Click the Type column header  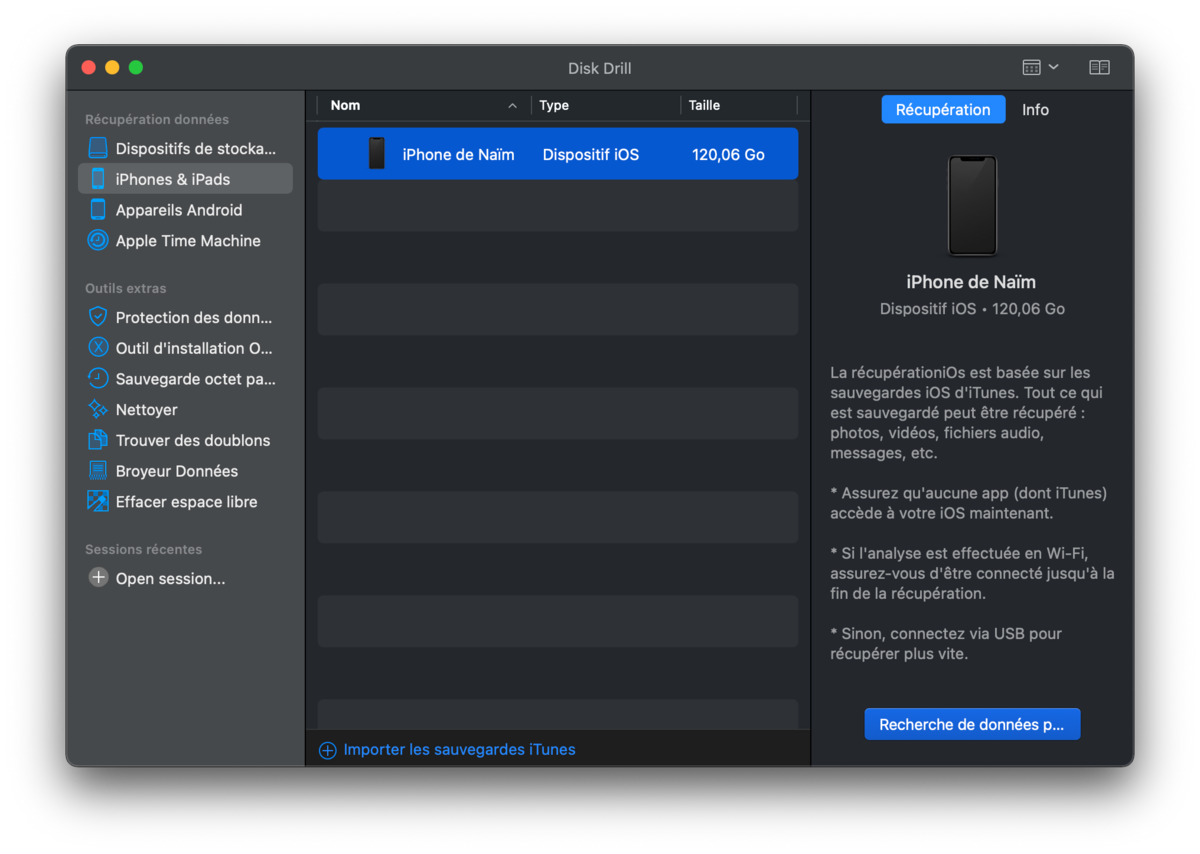coord(606,105)
